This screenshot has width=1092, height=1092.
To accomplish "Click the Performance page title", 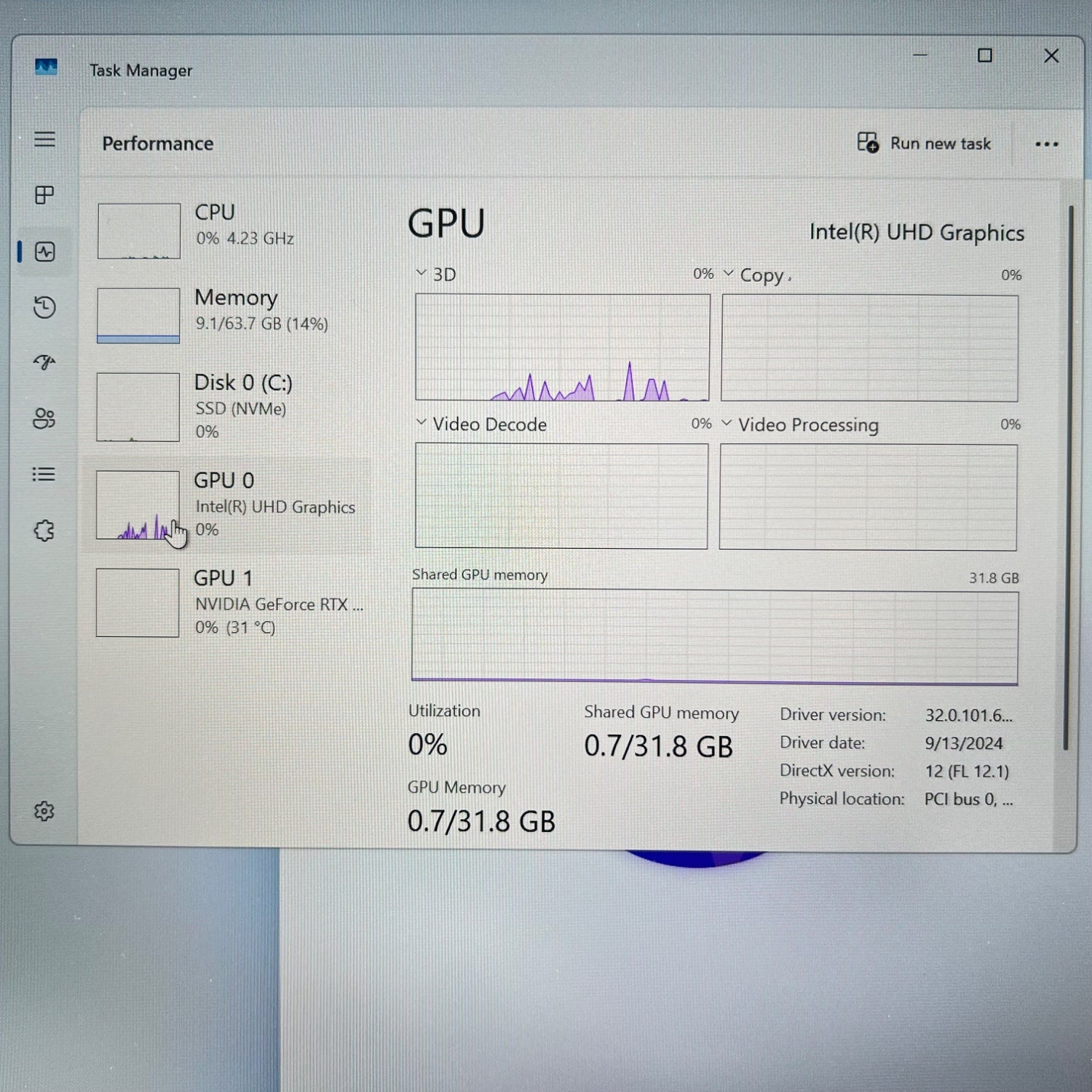I will tap(158, 143).
